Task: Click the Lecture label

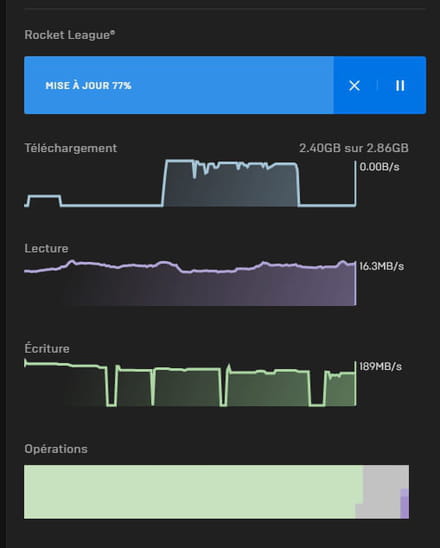Action: tap(46, 248)
